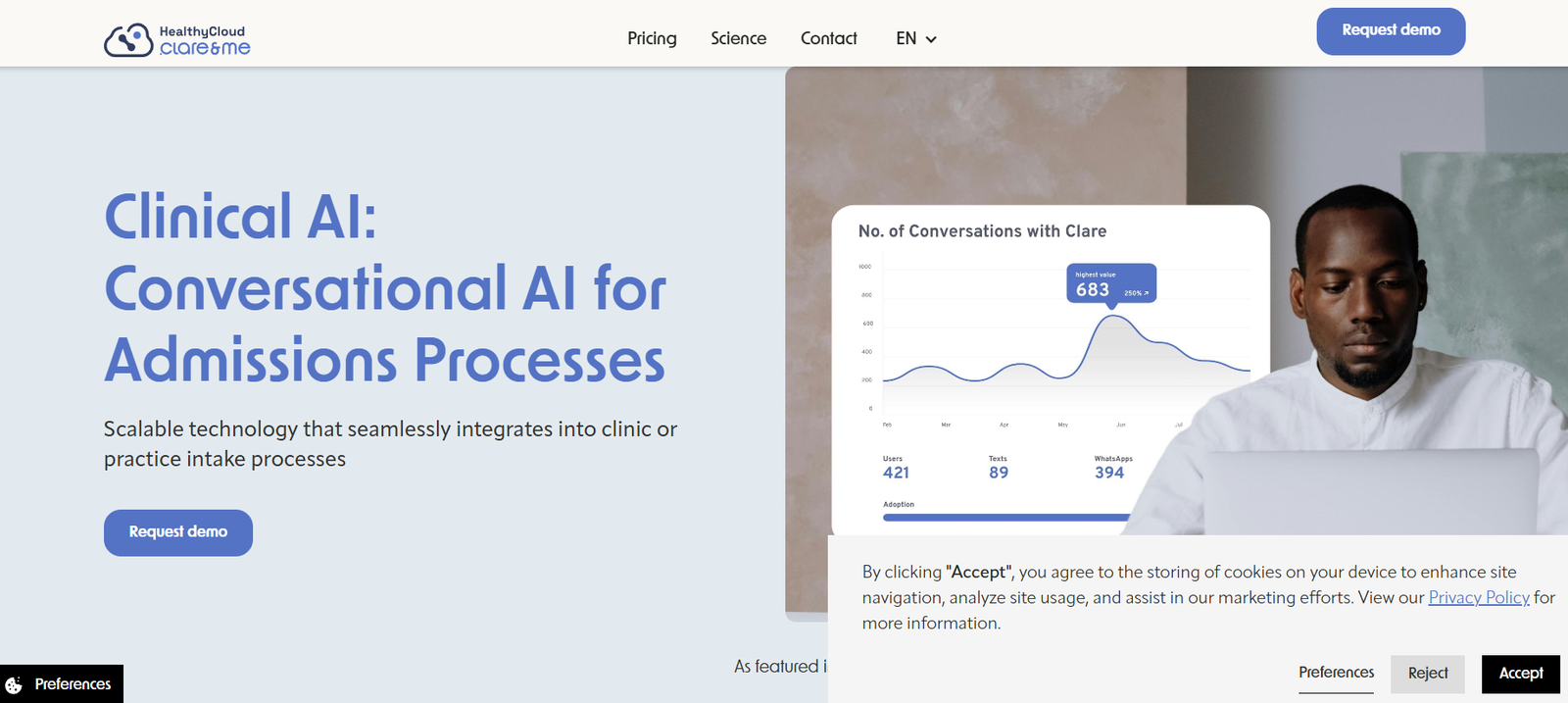Screen dimensions: 1568x703
Task: Click the cookie icon beside bottom-left Preferences
Action: pos(14,684)
